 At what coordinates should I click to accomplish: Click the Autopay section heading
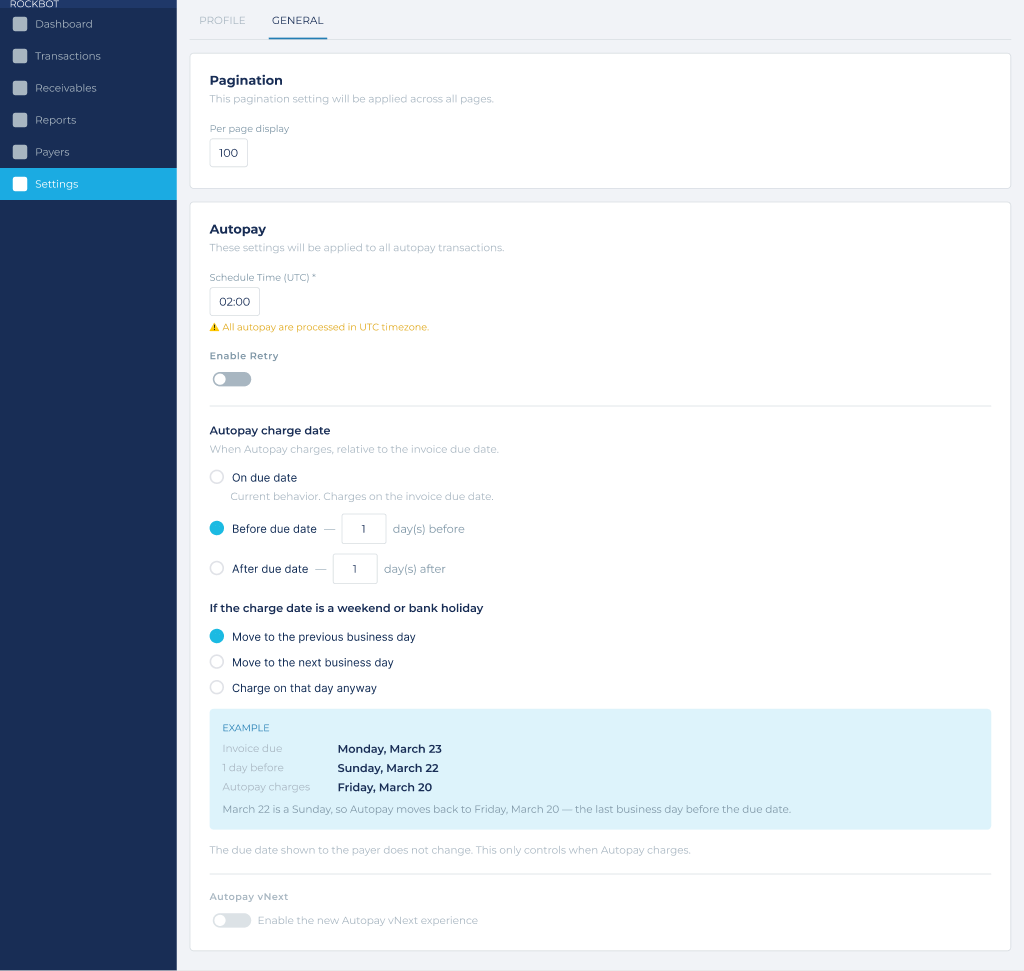point(238,229)
